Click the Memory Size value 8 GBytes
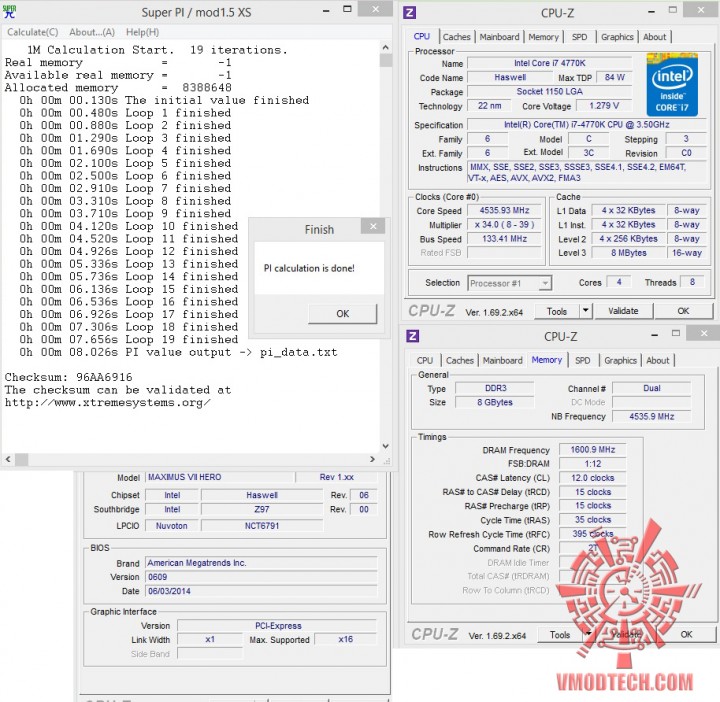Viewport: 720px width, 702px height. pyautogui.click(x=495, y=402)
